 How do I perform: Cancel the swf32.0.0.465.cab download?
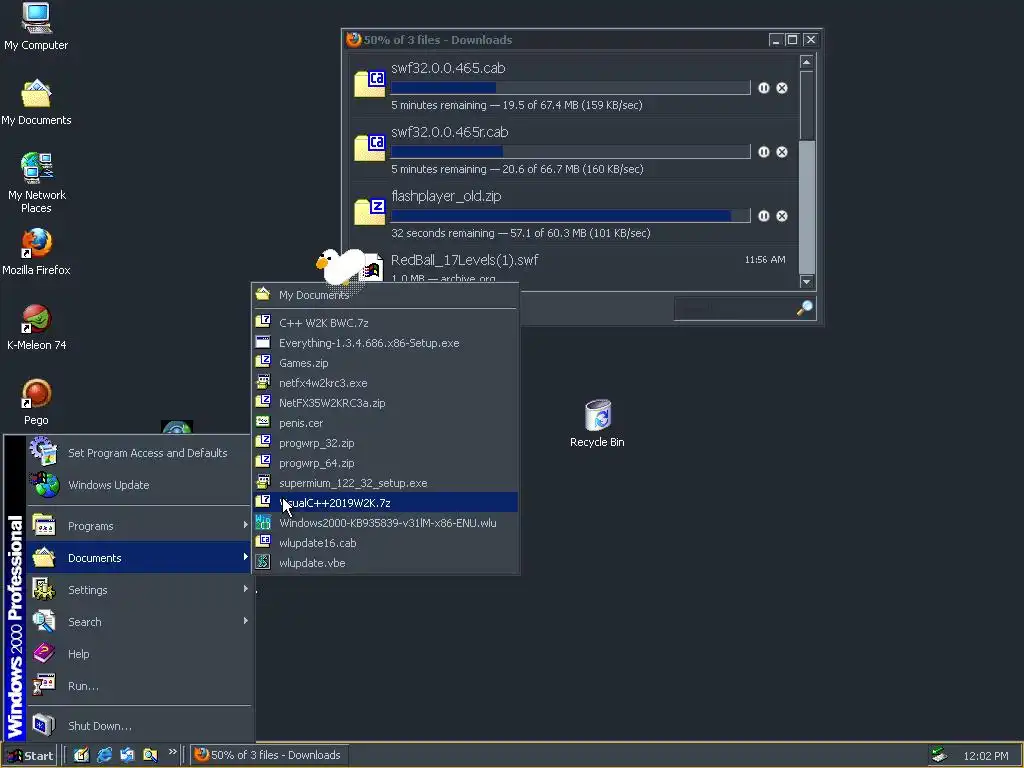[x=782, y=88]
